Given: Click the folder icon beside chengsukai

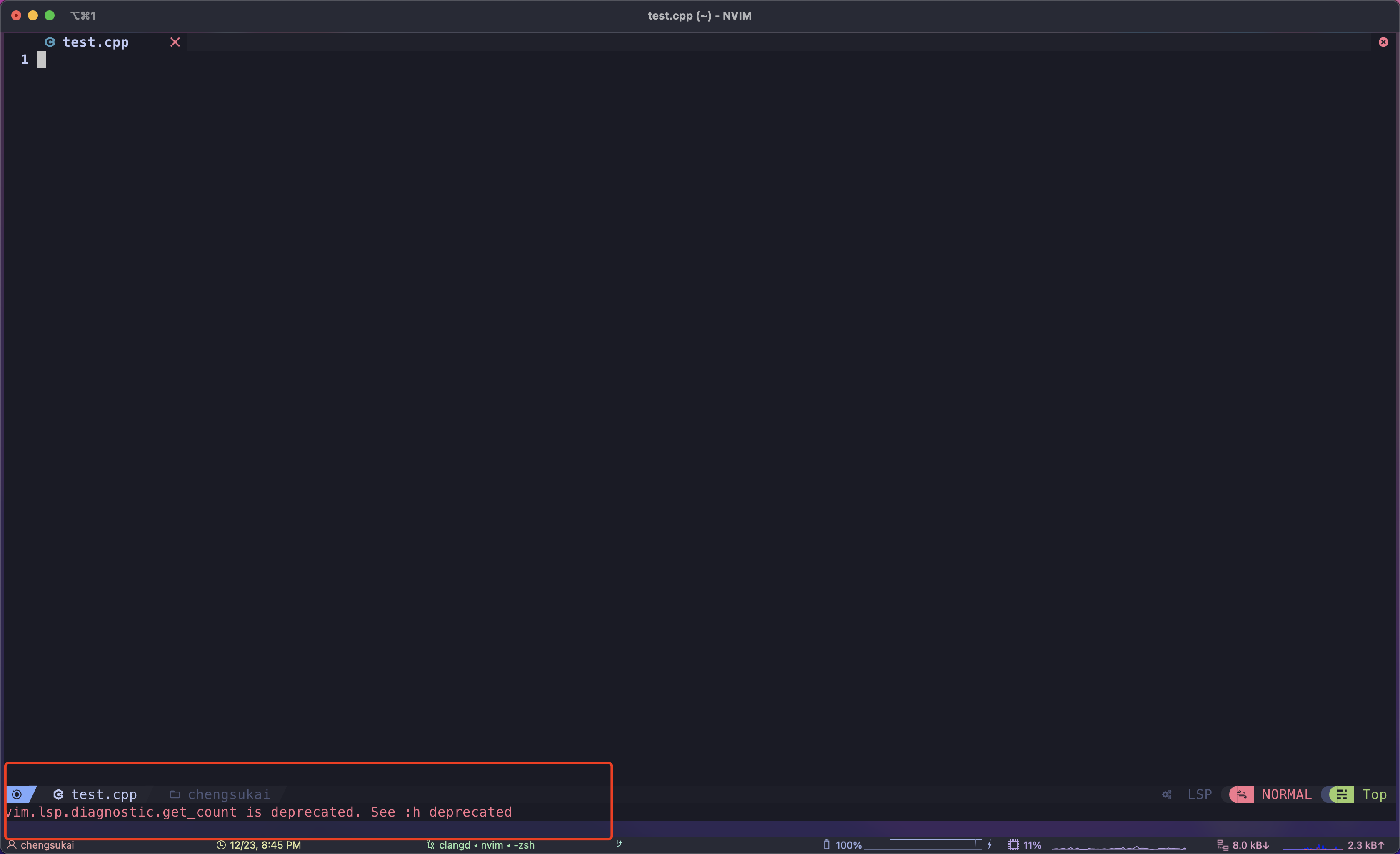Looking at the screenshot, I should point(175,794).
